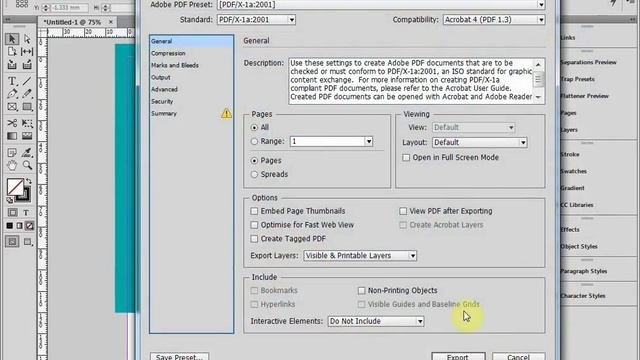
Task: Select the Rectangle tool
Action: [x=27, y=107]
